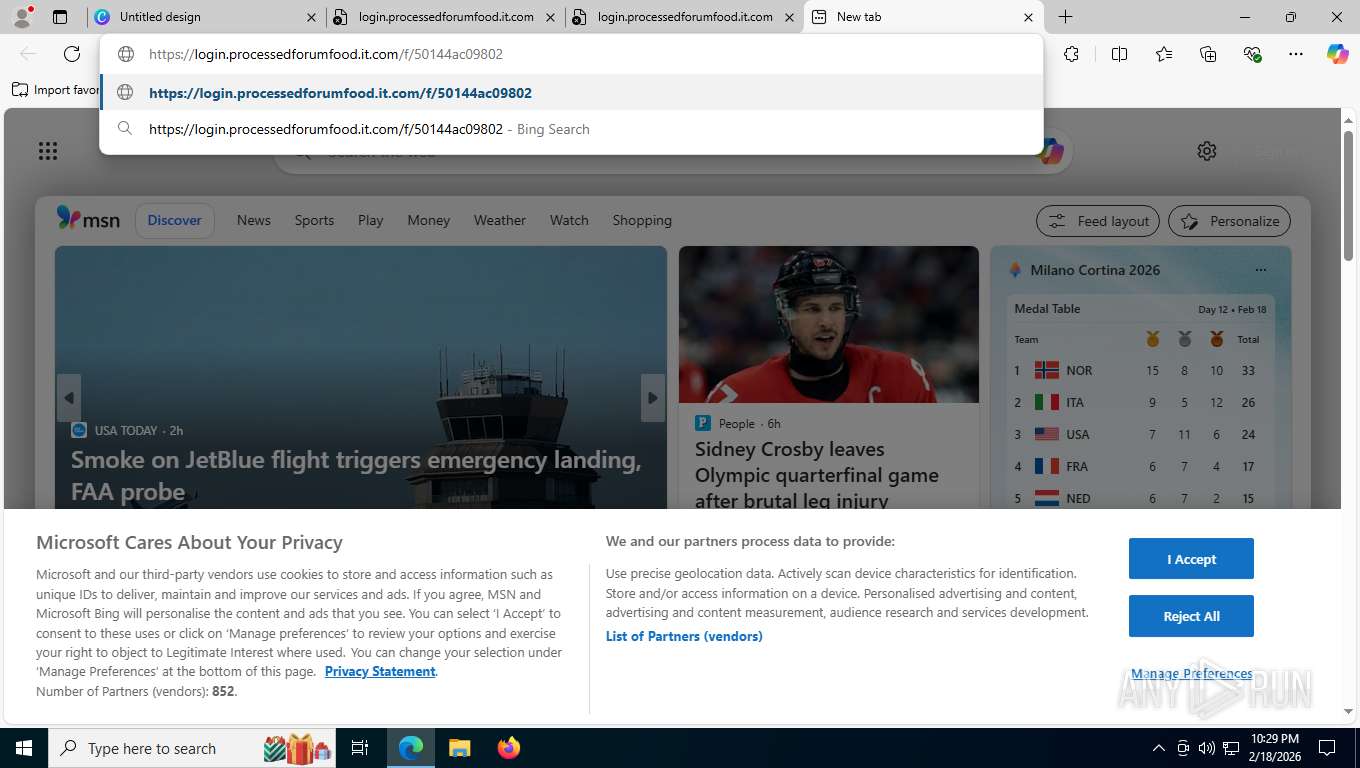Open tab actions menu icon

(x=60, y=17)
